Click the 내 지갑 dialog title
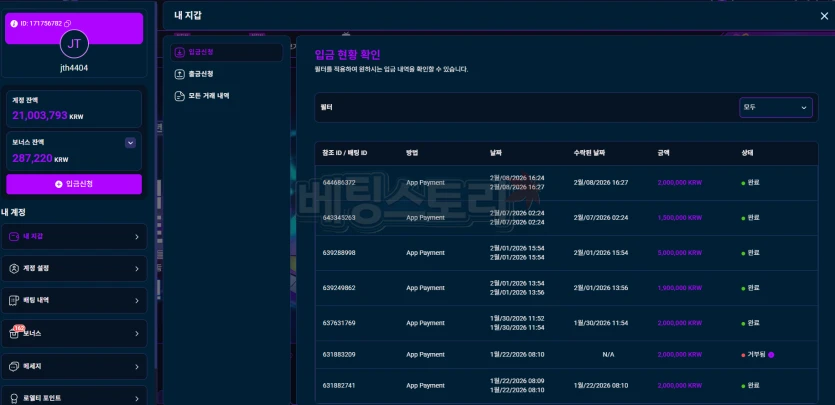The image size is (835, 405). 188,16
